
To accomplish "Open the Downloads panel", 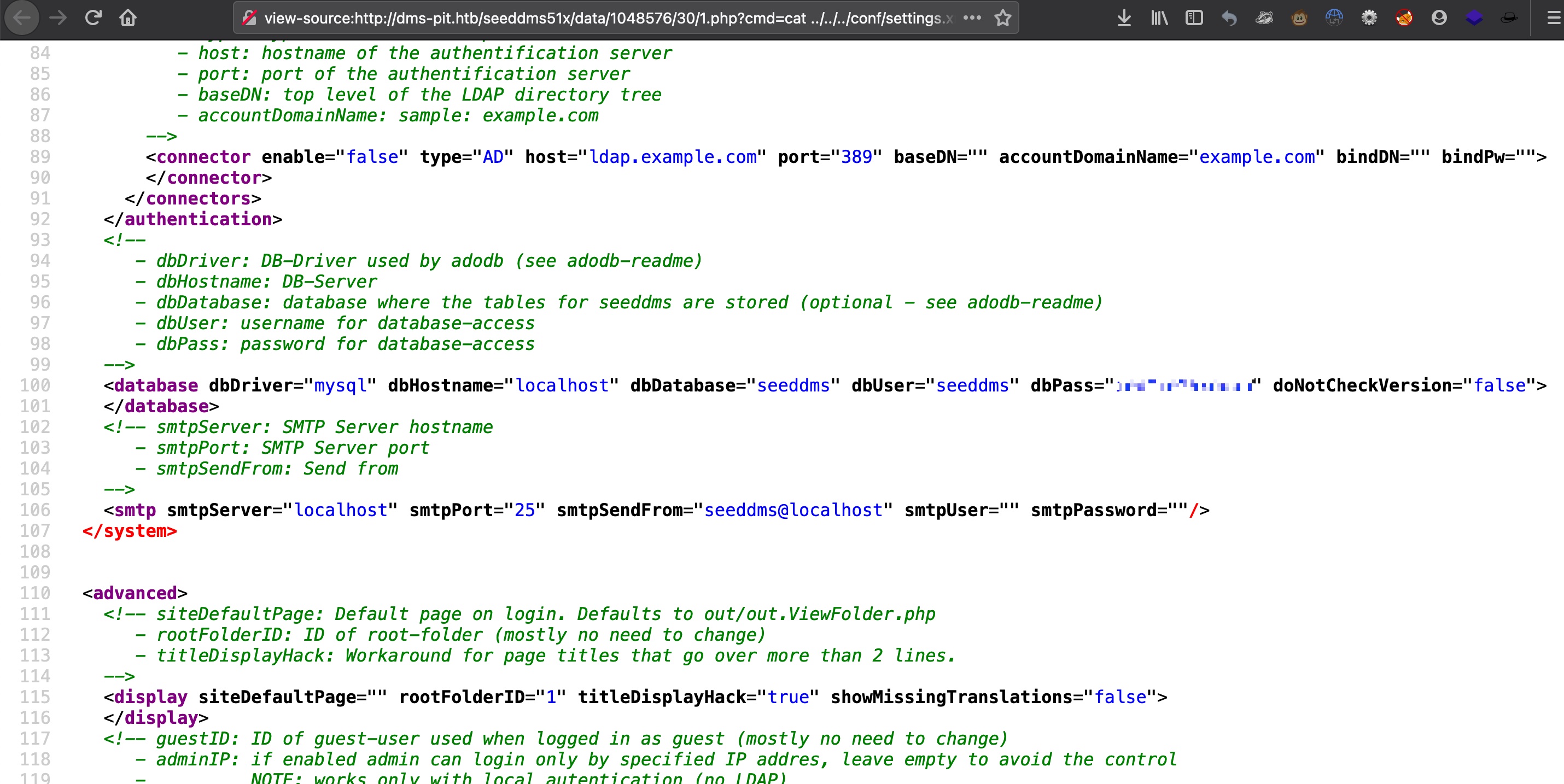I will (x=1124, y=17).
